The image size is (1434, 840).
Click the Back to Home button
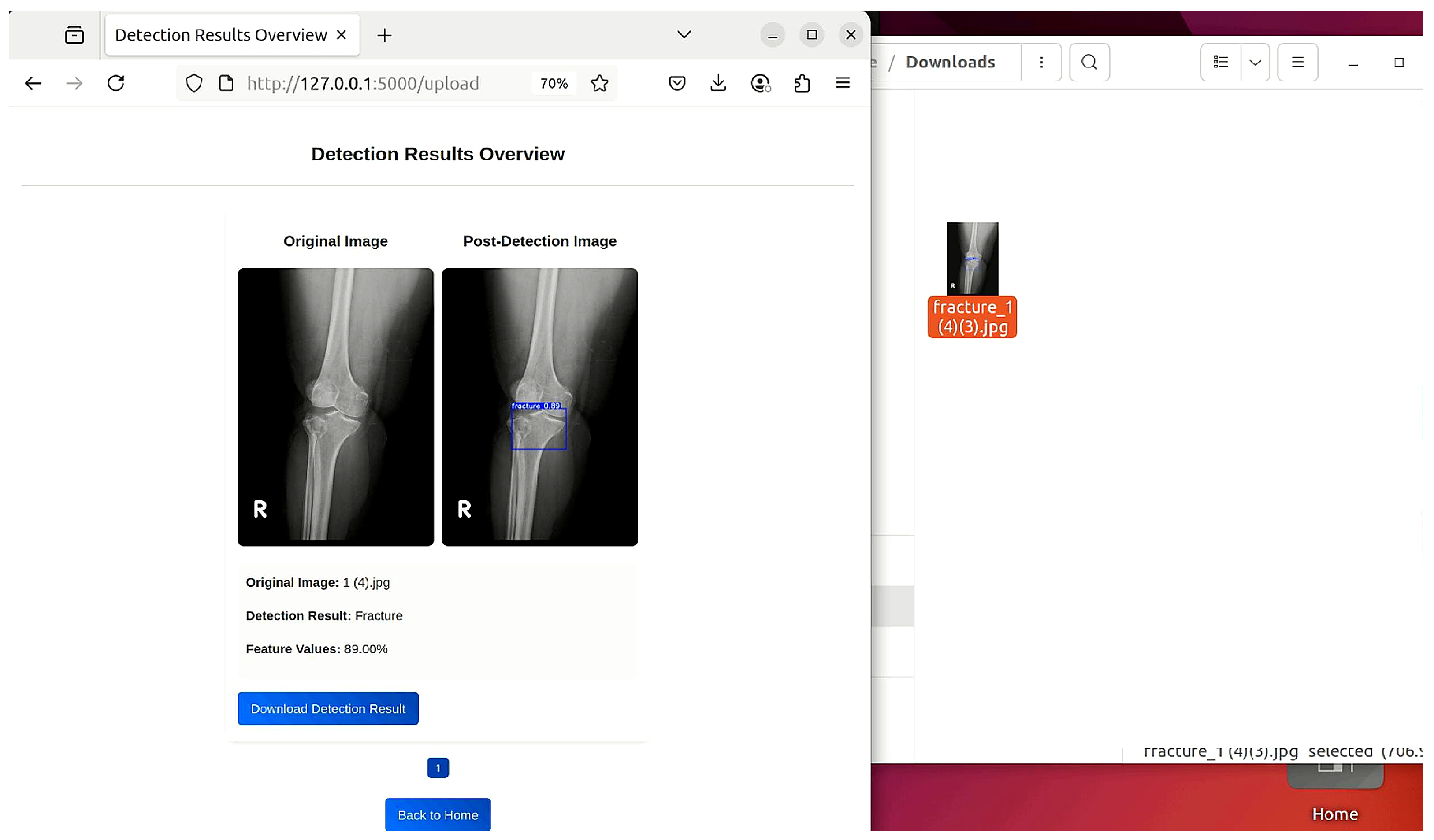pyautogui.click(x=438, y=815)
